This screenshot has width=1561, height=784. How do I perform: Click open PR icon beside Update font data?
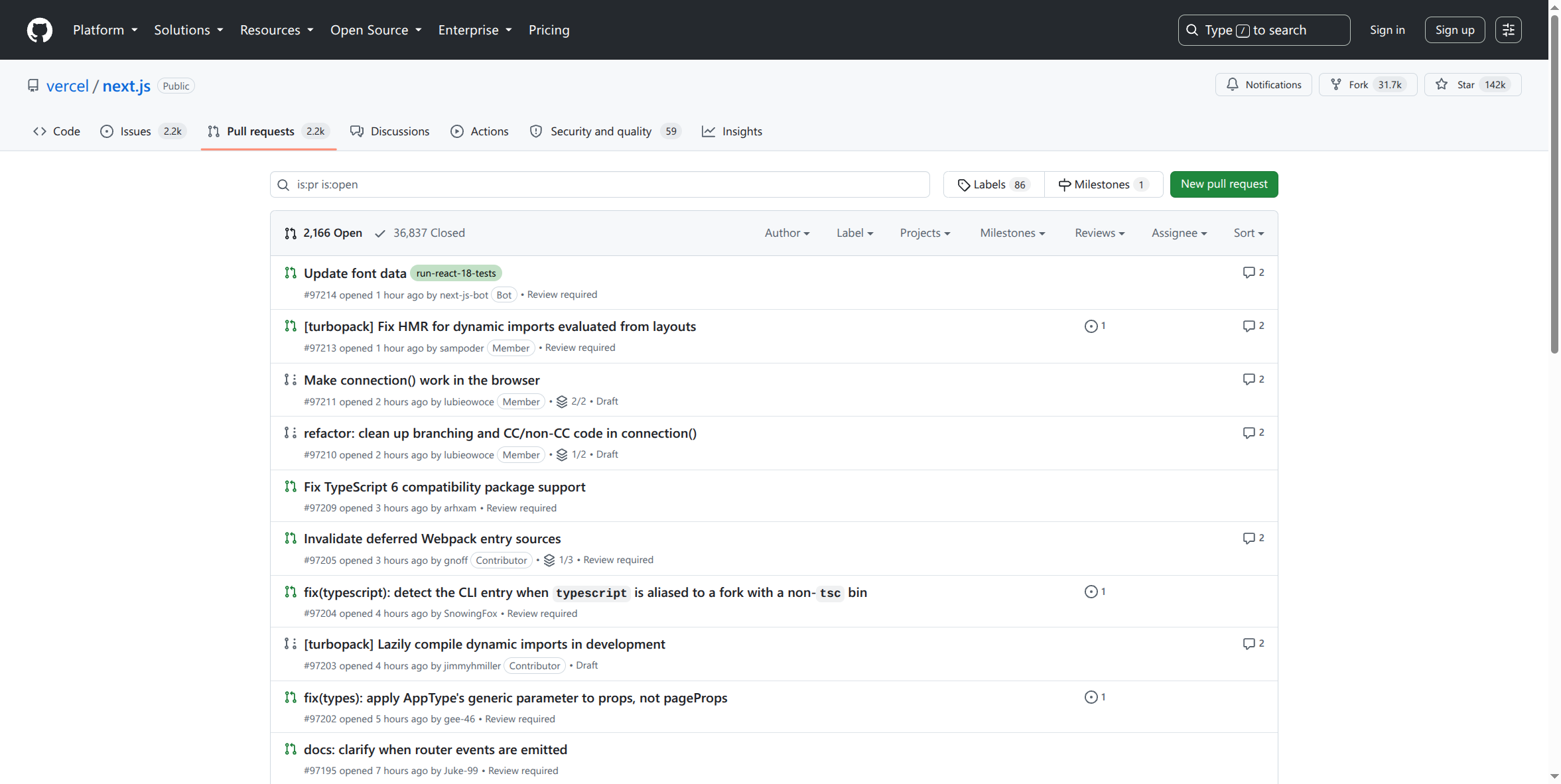[291, 273]
